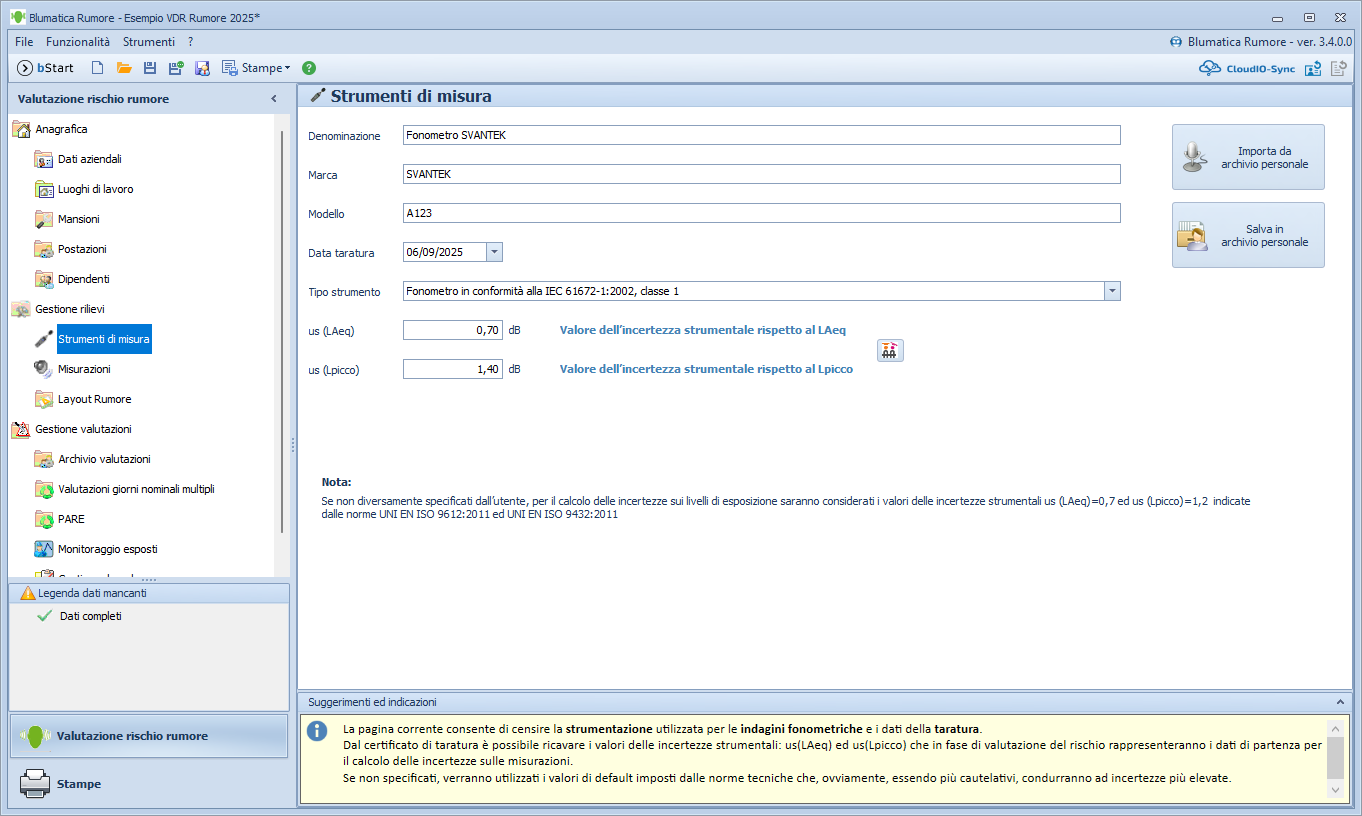
Task: Click the sidebar tree vertical scrollbar
Action: pyautogui.click(x=282, y=330)
